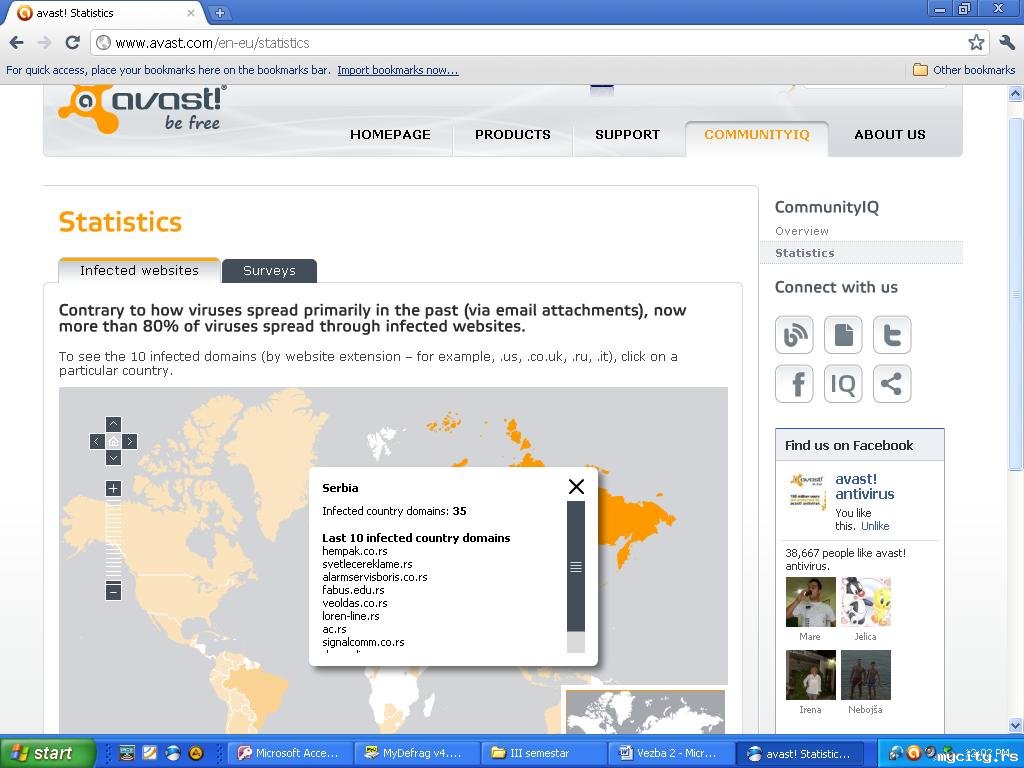Click Mare's Facebook profile thumbnail

click(x=810, y=601)
